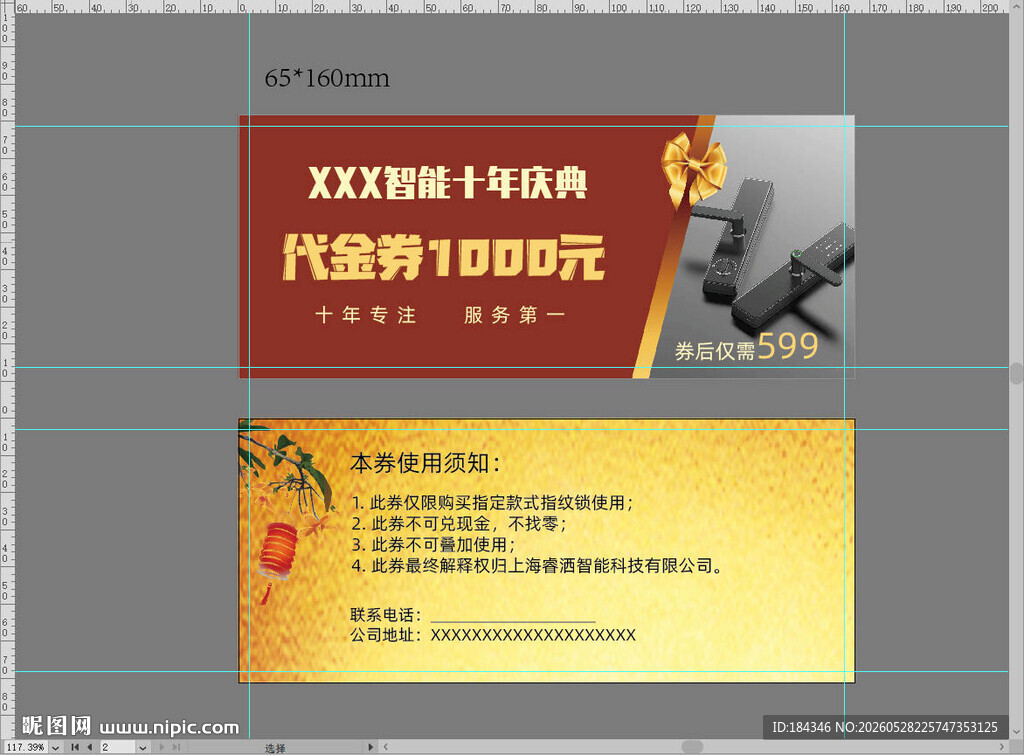Click the vertical ruler on the left
1024x755 pixels.
(x=7, y=376)
